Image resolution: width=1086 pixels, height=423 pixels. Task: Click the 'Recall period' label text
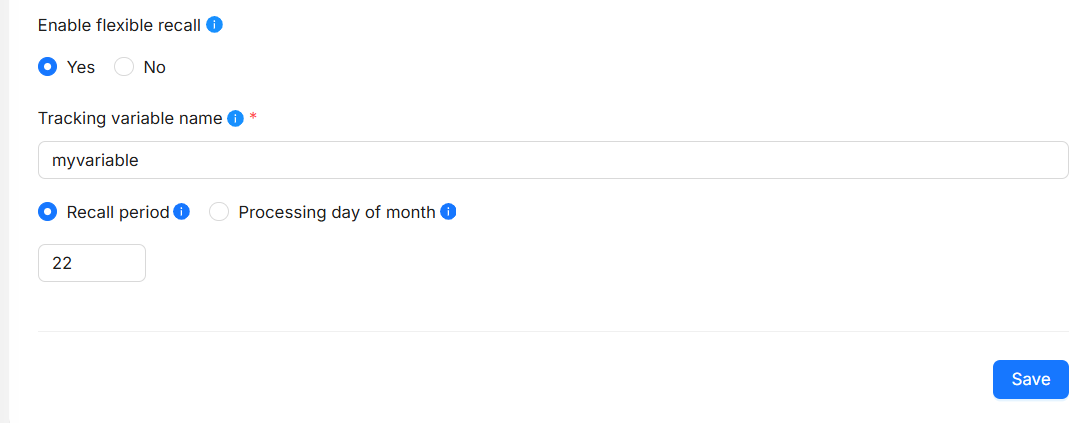point(118,212)
